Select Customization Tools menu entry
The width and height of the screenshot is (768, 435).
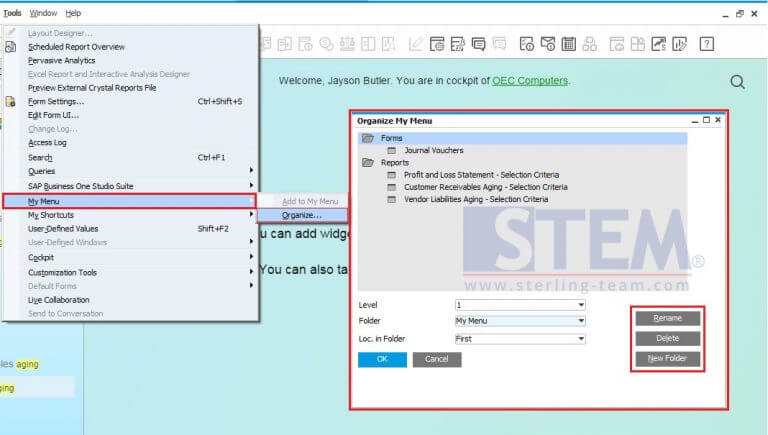pyautogui.click(x=63, y=272)
